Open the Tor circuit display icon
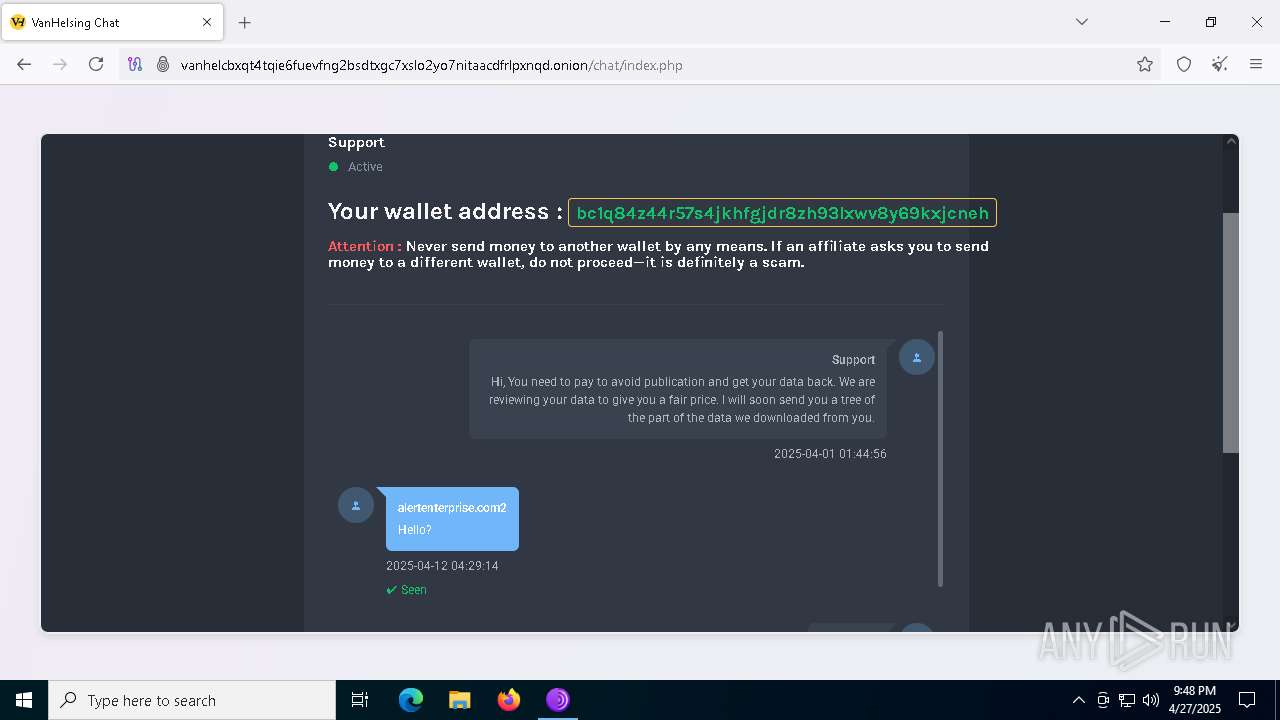This screenshot has height=720, width=1280. point(135,65)
